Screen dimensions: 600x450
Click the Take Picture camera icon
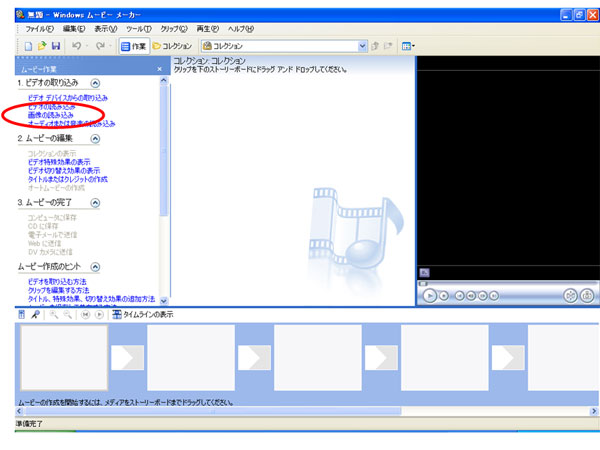coord(587,296)
